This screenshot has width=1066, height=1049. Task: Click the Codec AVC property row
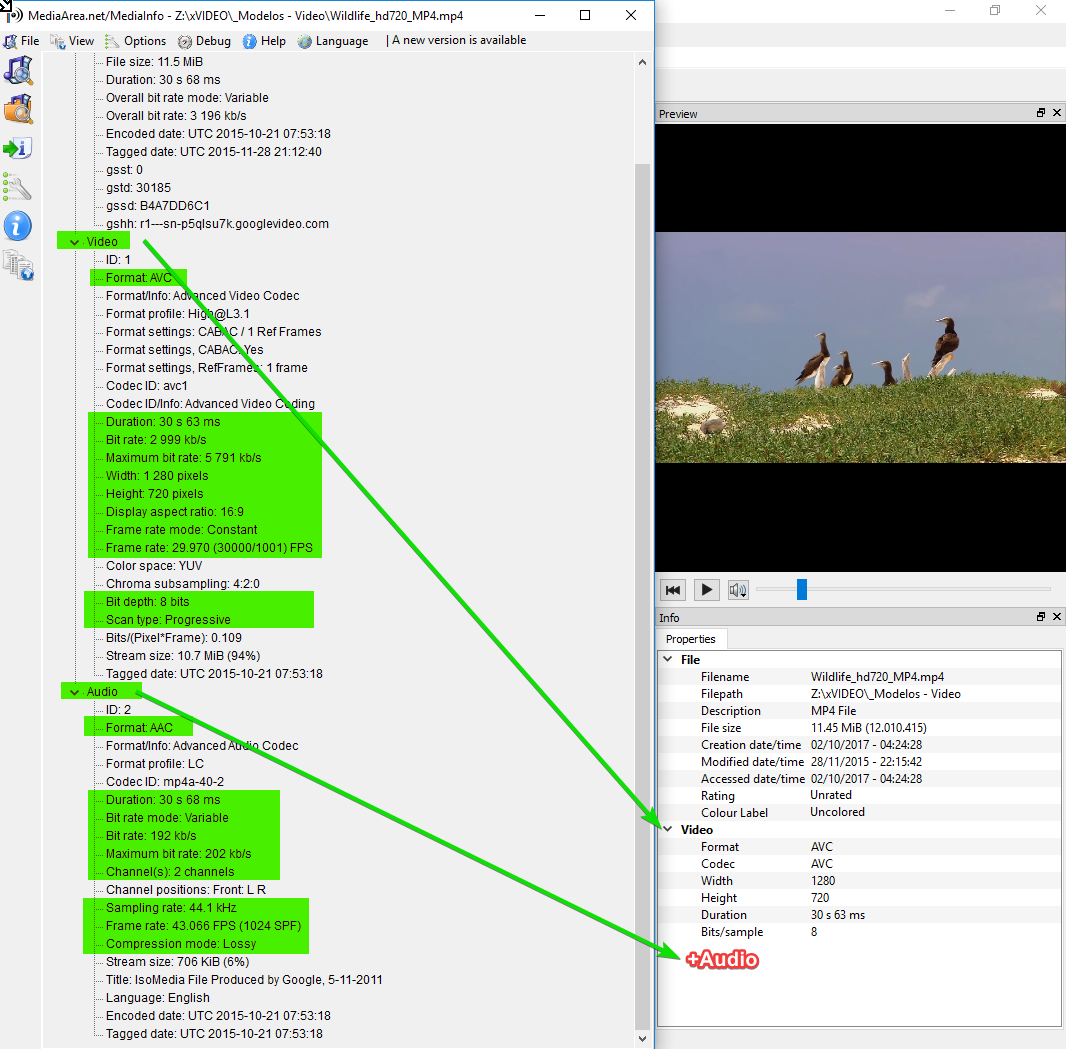(x=859, y=864)
